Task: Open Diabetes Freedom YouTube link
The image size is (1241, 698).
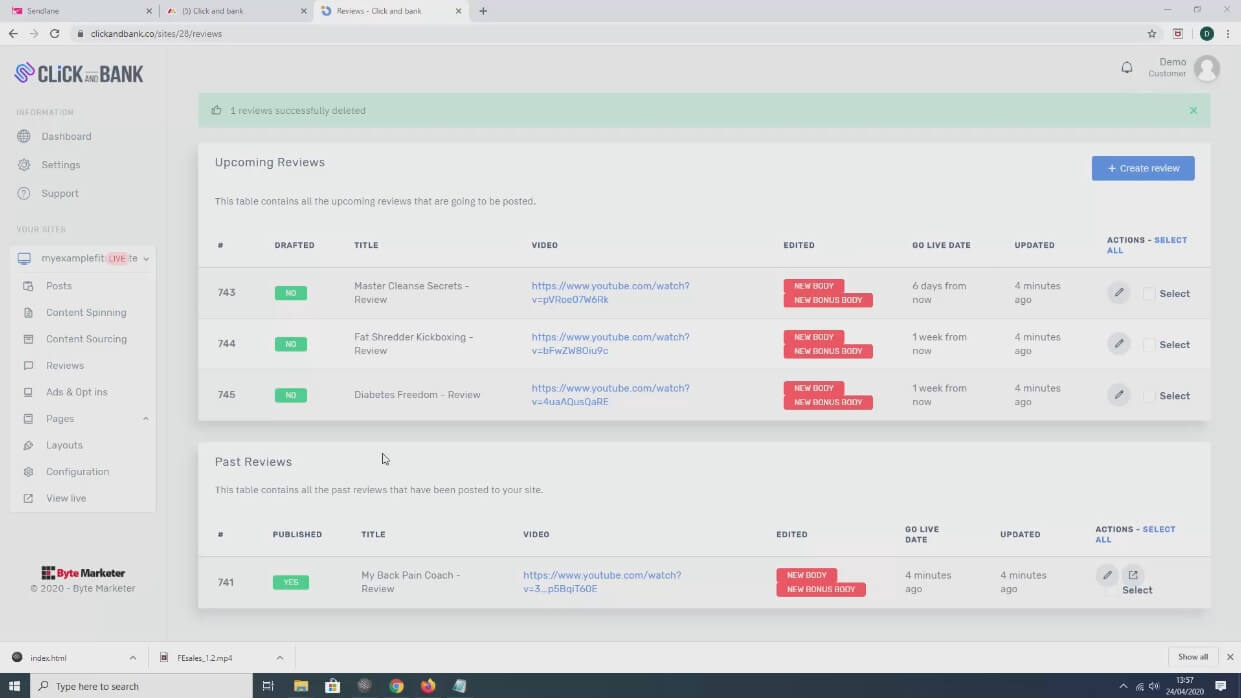Action: coord(610,395)
